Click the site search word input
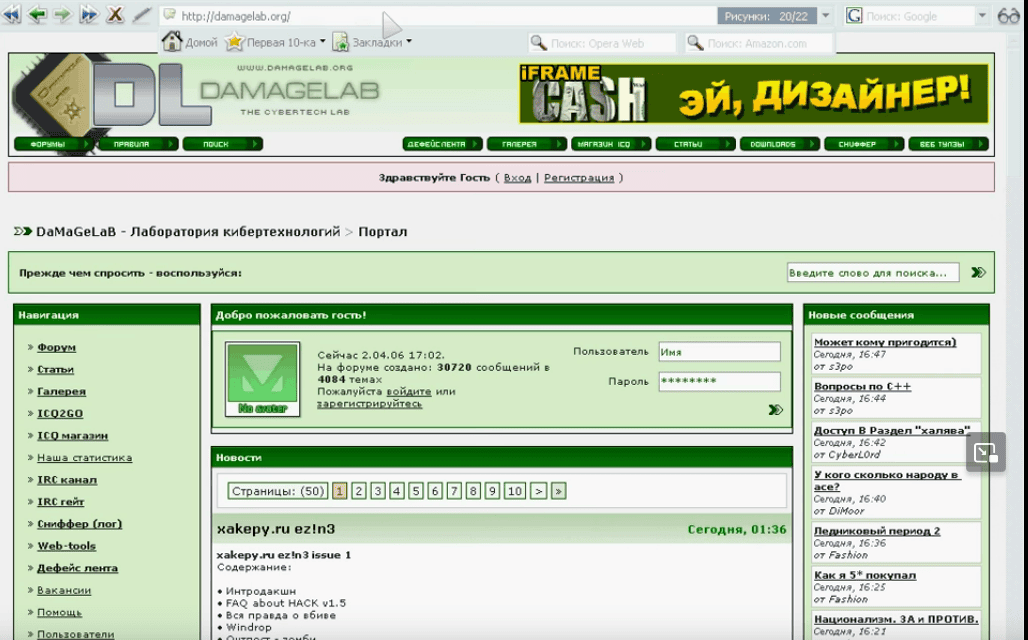 [x=873, y=273]
